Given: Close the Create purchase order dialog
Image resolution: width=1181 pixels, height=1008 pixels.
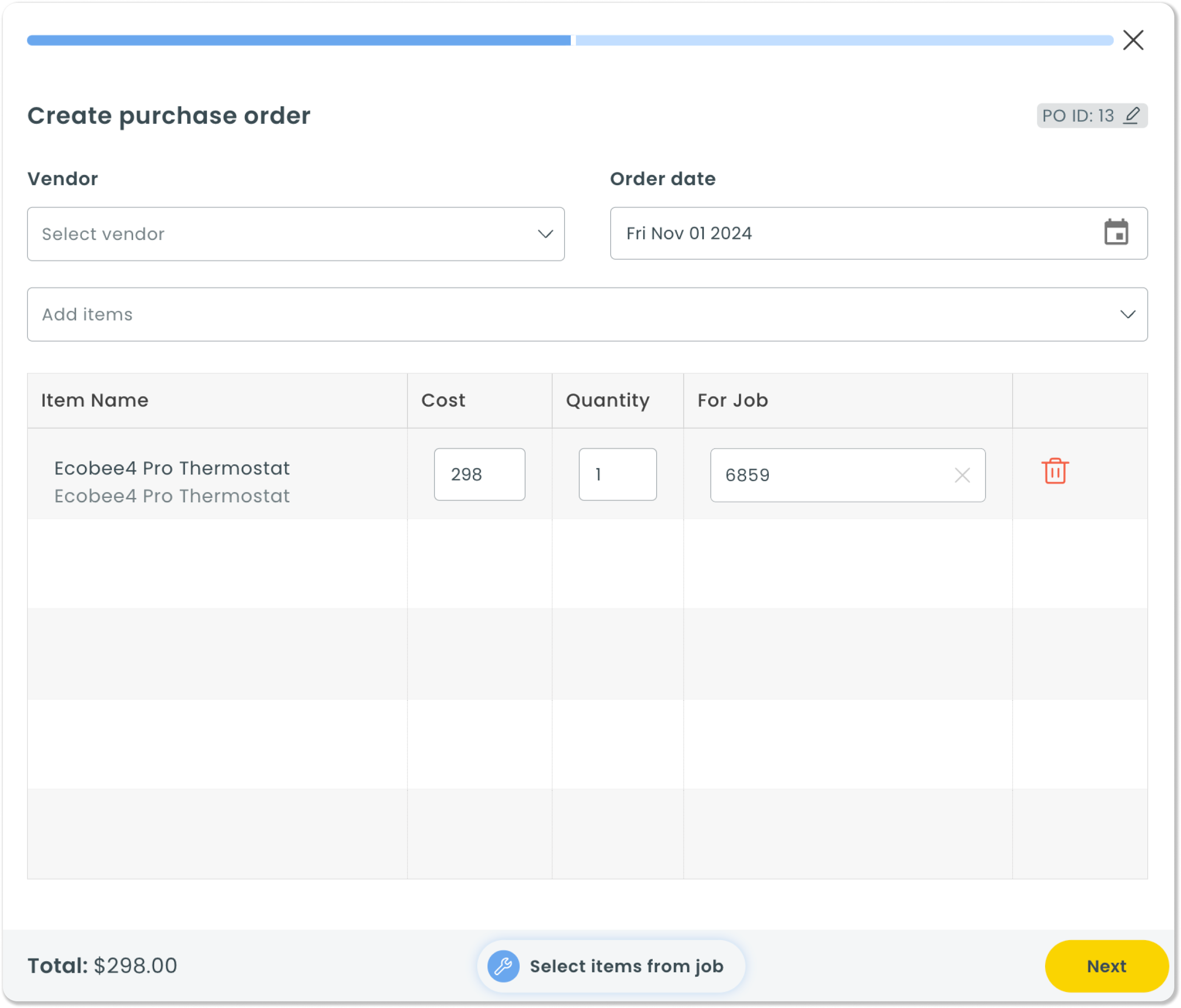Looking at the screenshot, I should 1133,40.
